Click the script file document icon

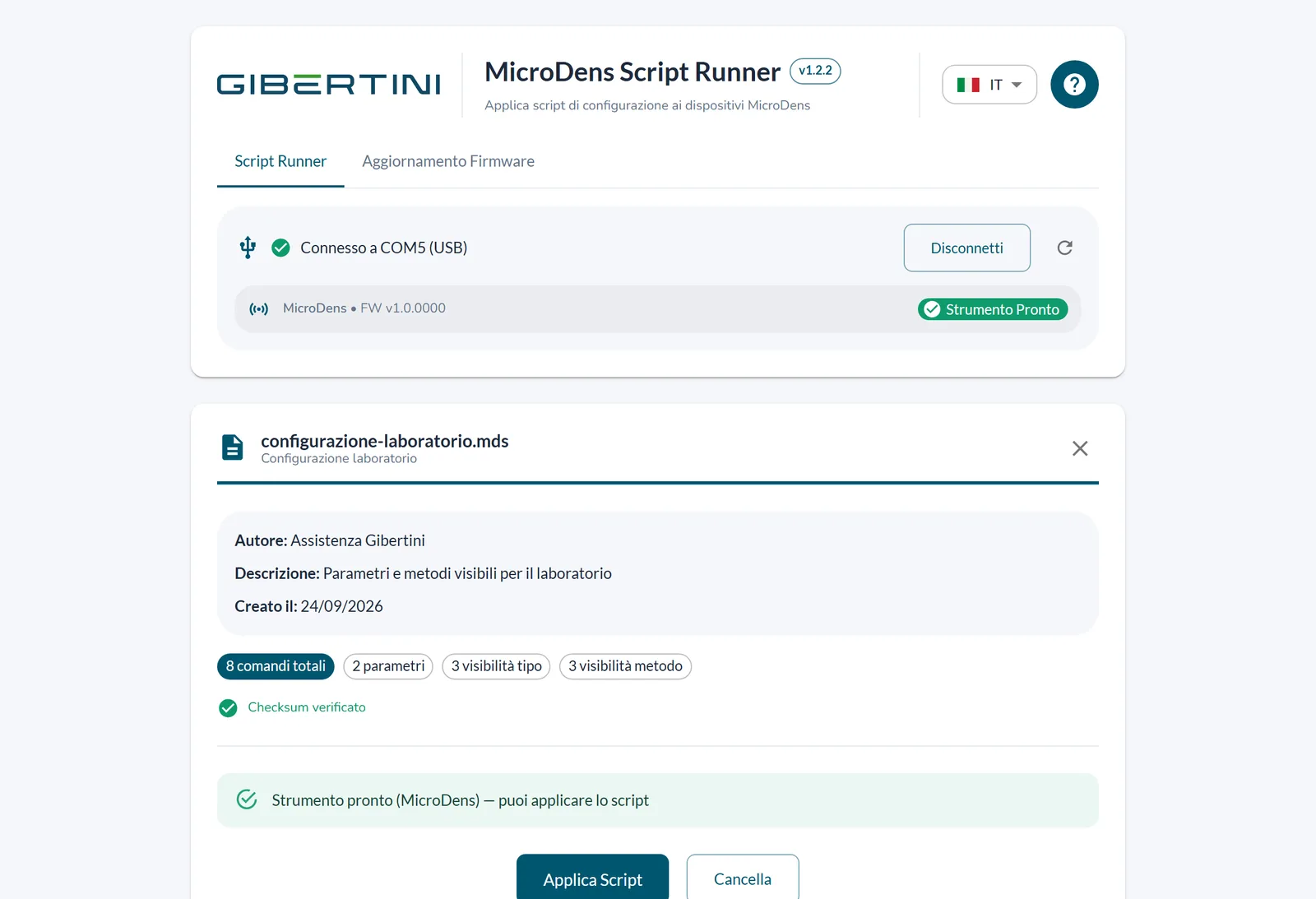pos(233,447)
